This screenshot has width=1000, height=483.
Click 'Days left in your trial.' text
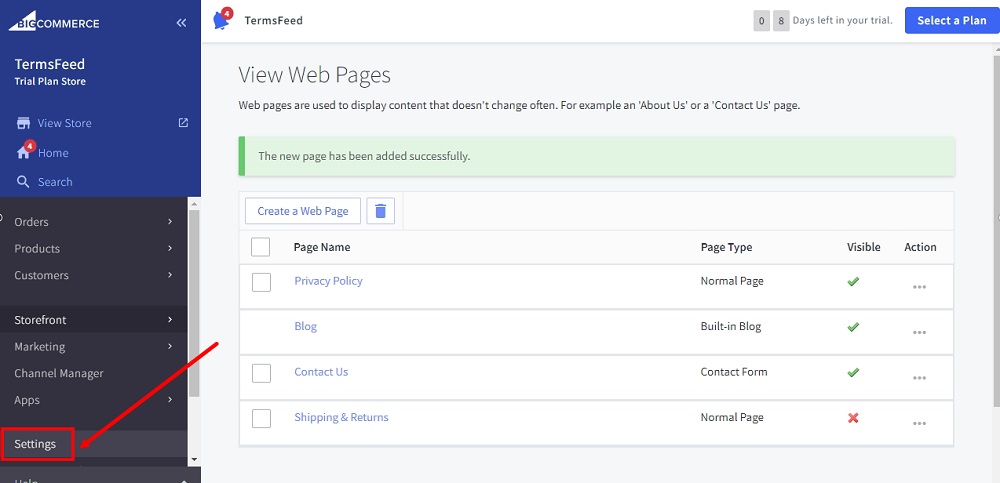842,20
